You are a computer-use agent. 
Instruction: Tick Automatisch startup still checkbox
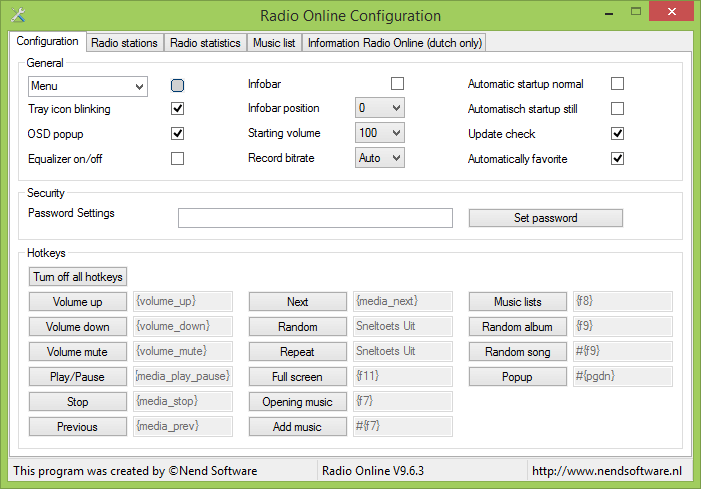(x=617, y=109)
